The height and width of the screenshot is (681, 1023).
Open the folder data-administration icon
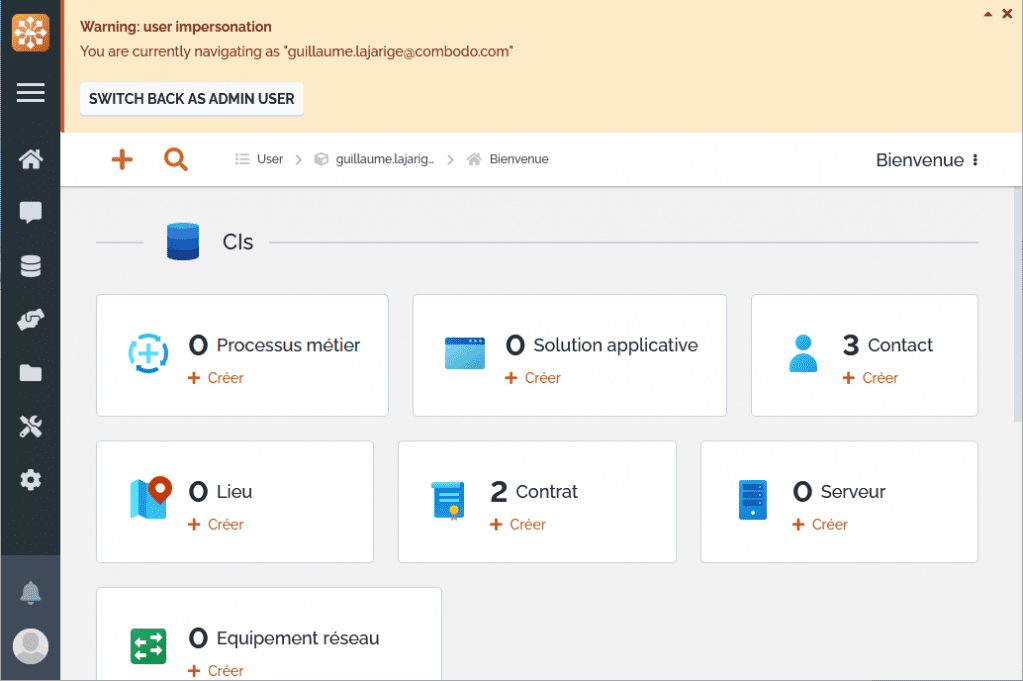pyautogui.click(x=30, y=373)
